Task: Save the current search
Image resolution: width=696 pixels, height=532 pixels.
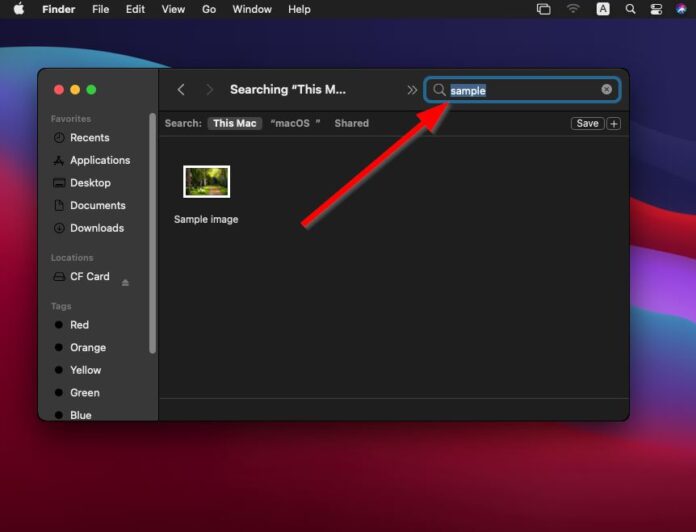Action: pyautogui.click(x=587, y=123)
